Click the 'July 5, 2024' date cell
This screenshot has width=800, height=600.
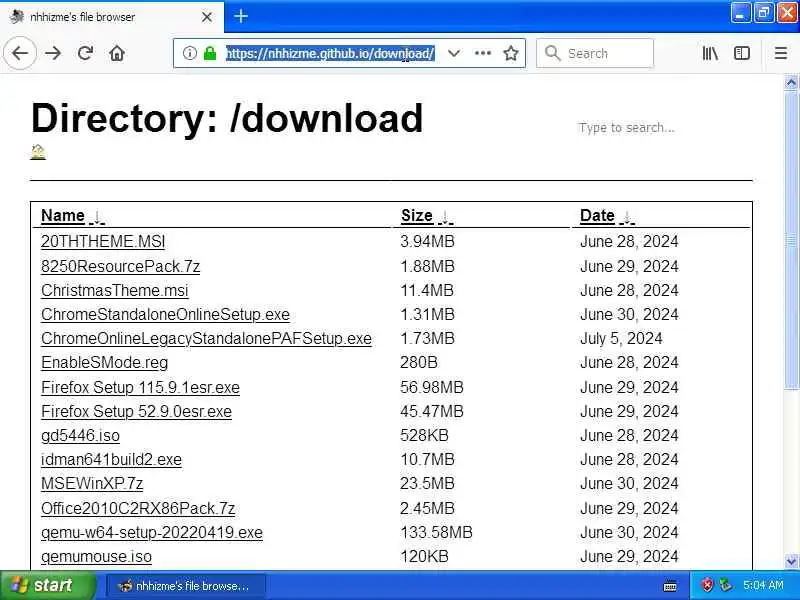coord(621,338)
